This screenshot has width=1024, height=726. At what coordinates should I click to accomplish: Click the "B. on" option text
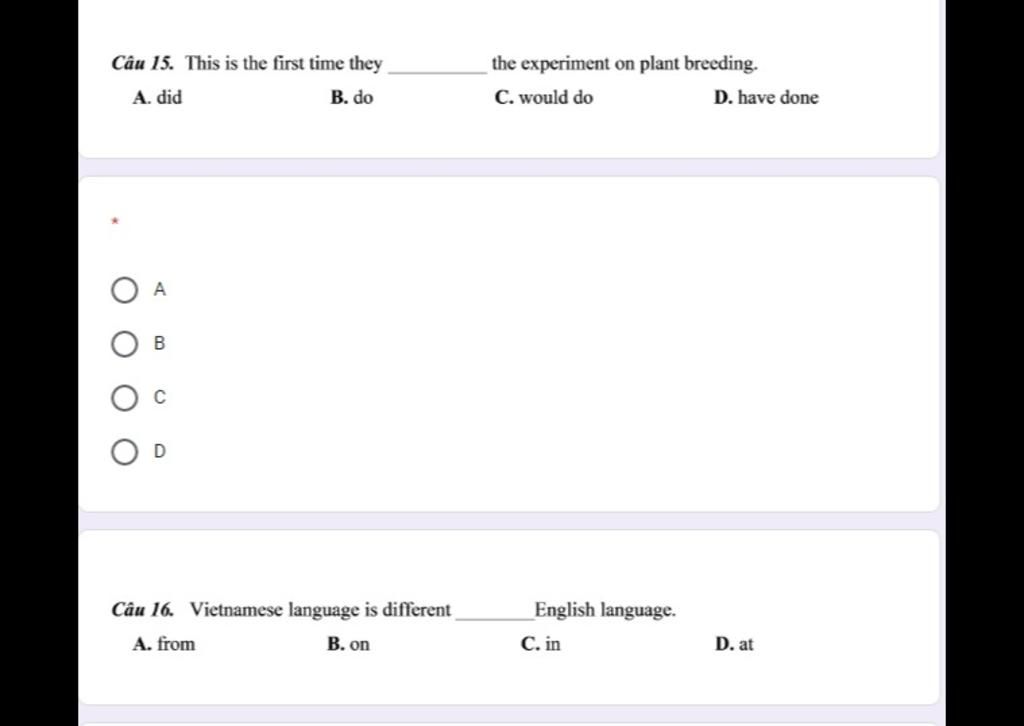349,644
